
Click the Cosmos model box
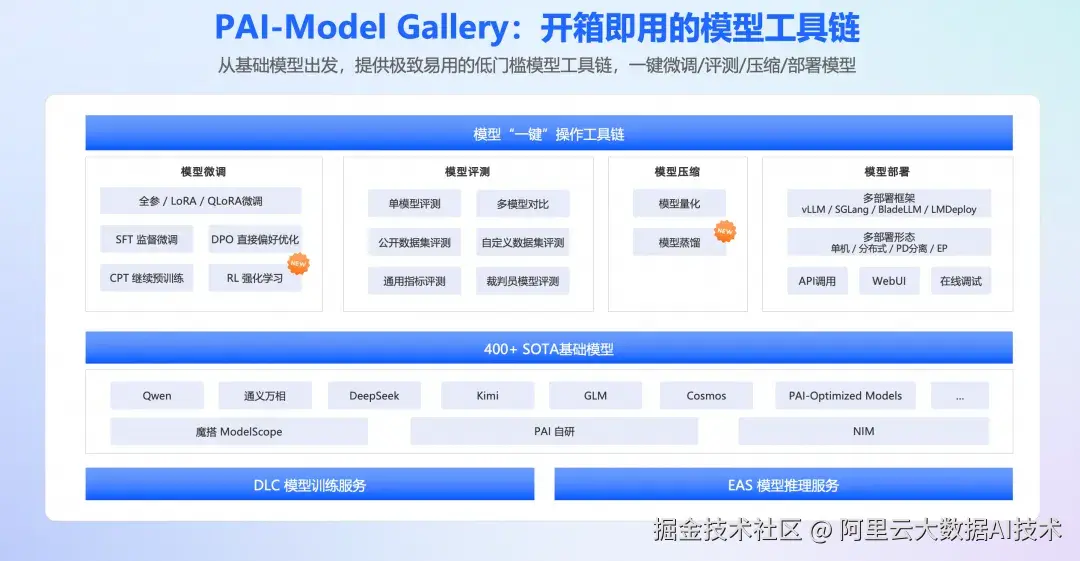point(706,396)
